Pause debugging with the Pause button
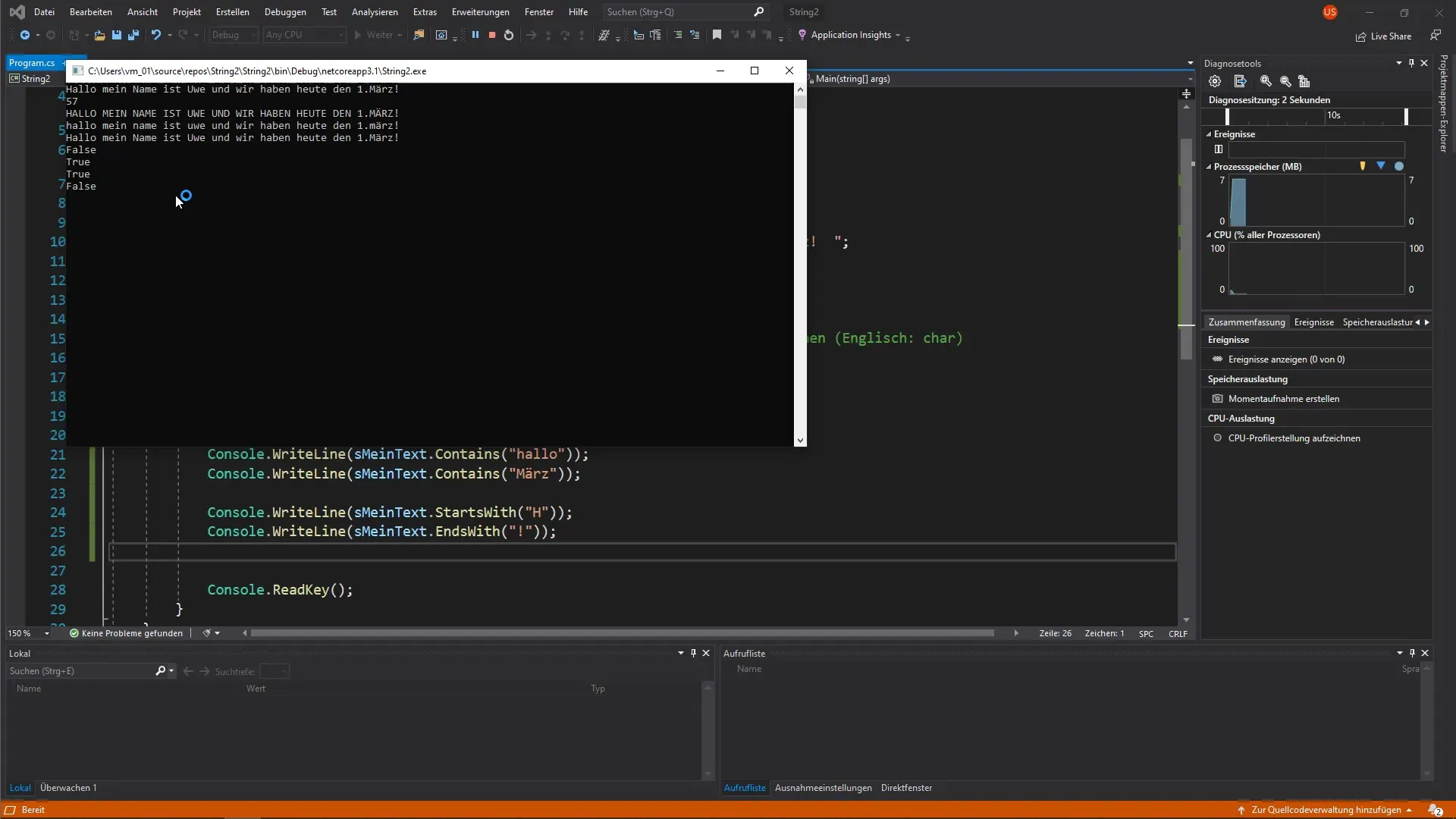This screenshot has height=819, width=1456. [x=475, y=35]
